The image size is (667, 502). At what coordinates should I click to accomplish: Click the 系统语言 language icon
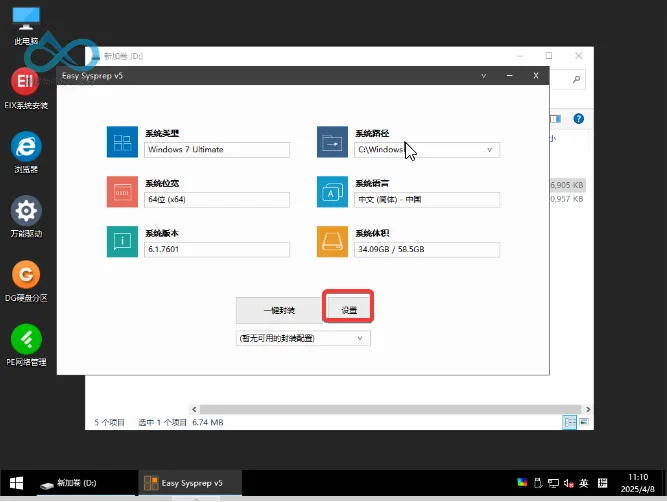(x=332, y=192)
